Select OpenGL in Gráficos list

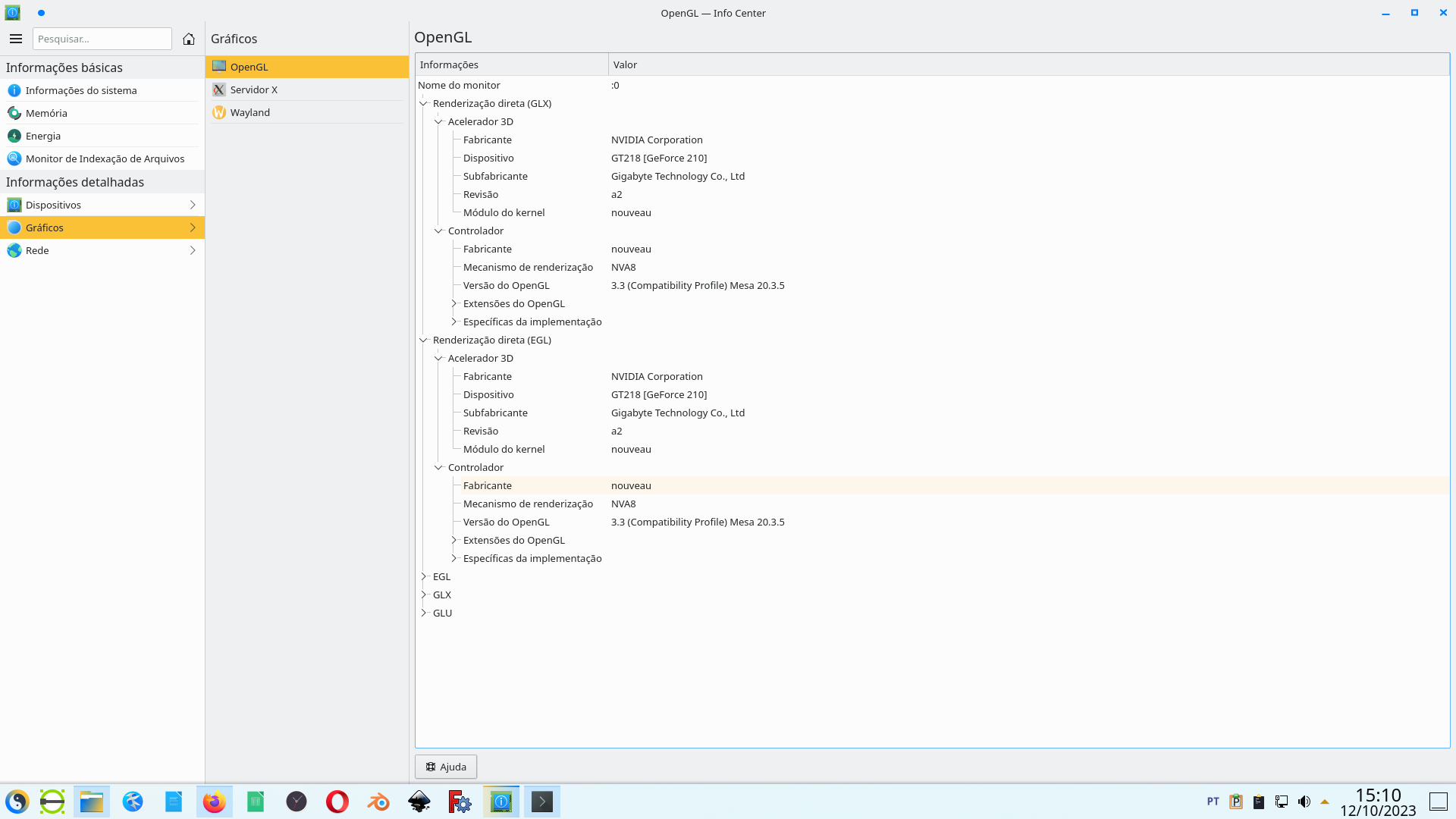(307, 67)
